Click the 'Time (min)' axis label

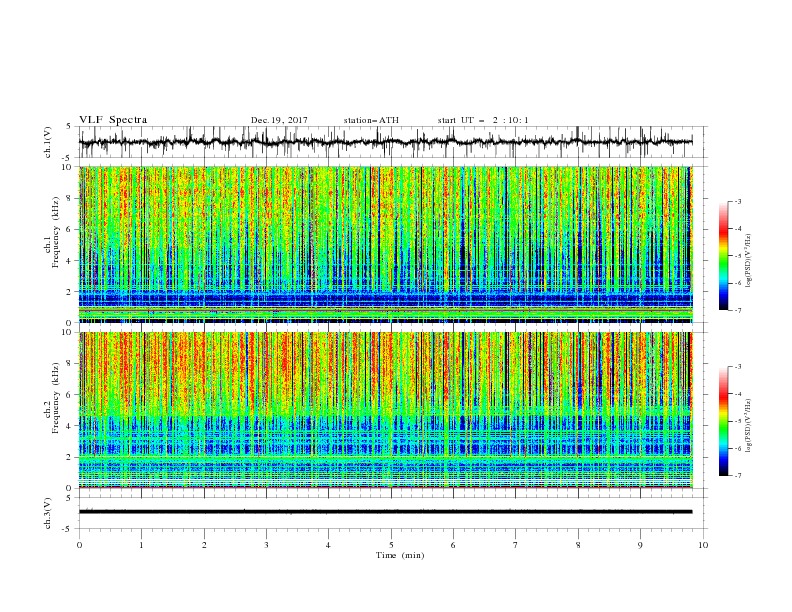tap(400, 555)
